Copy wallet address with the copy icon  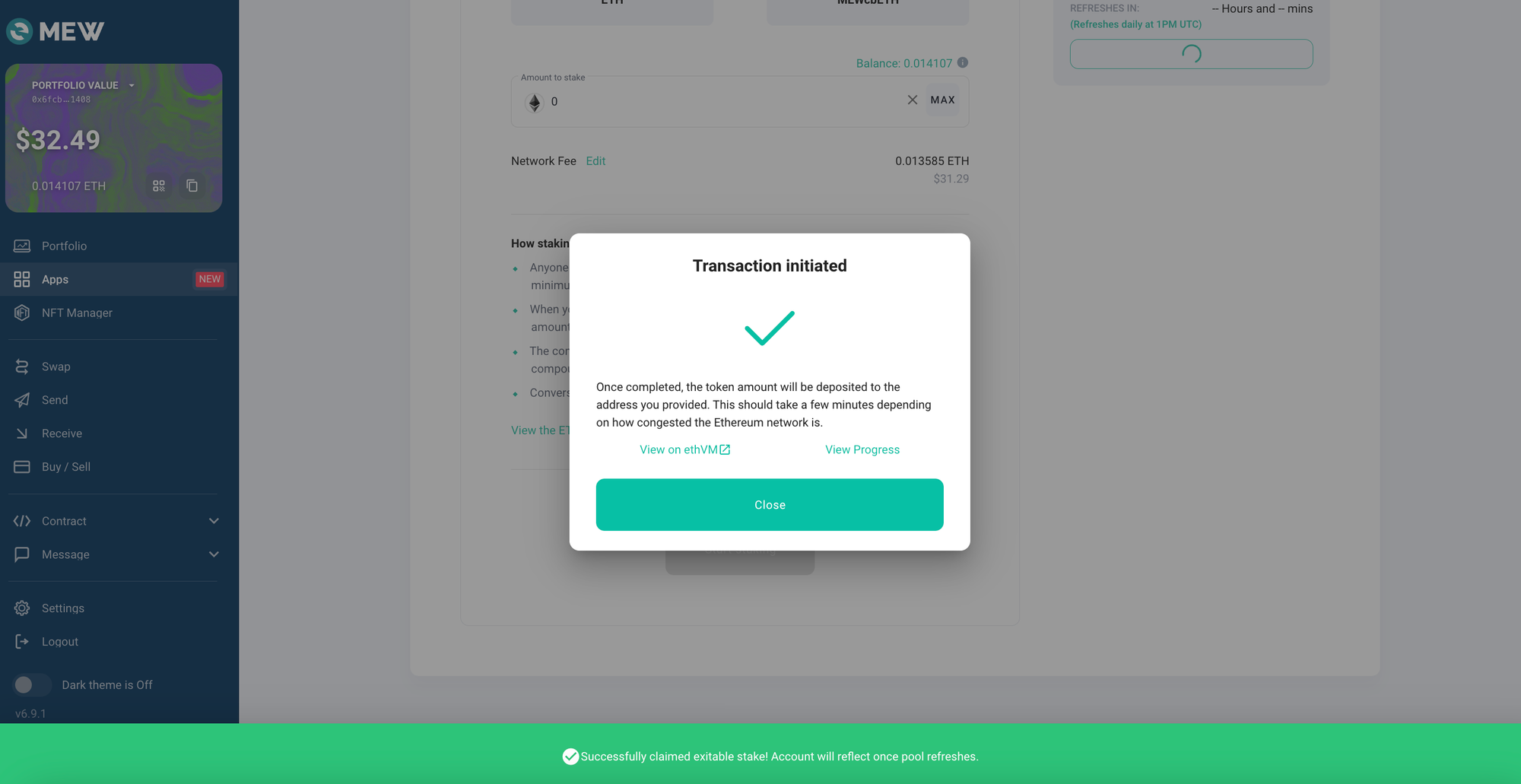(x=192, y=186)
